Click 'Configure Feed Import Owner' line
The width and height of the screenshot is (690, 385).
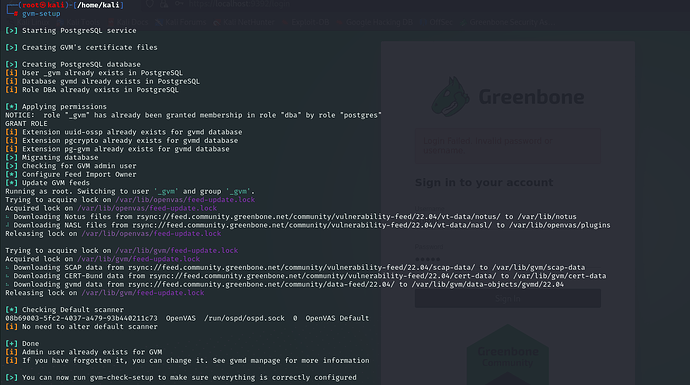71,175
